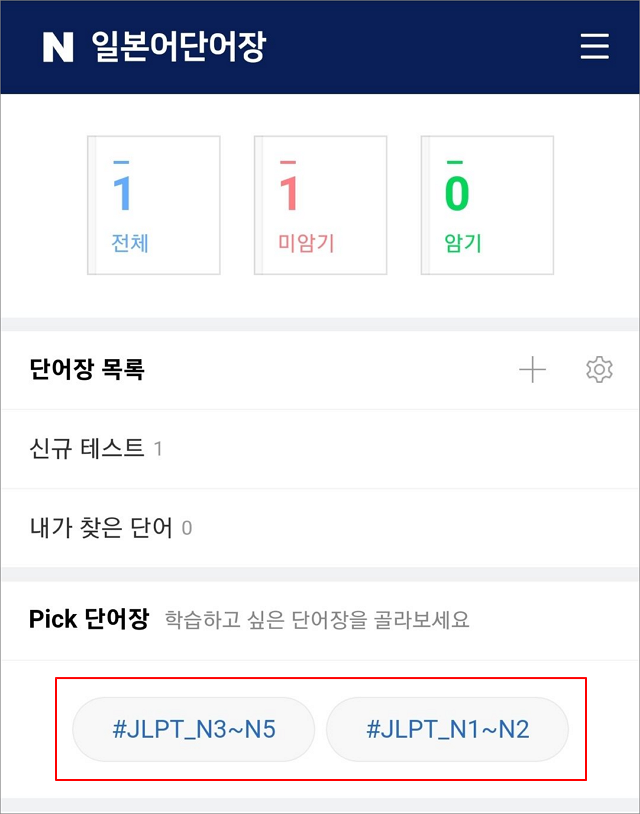Select the #JLPT_N3~N5 pick wordbook
The width and height of the screenshot is (640, 814).
click(194, 729)
